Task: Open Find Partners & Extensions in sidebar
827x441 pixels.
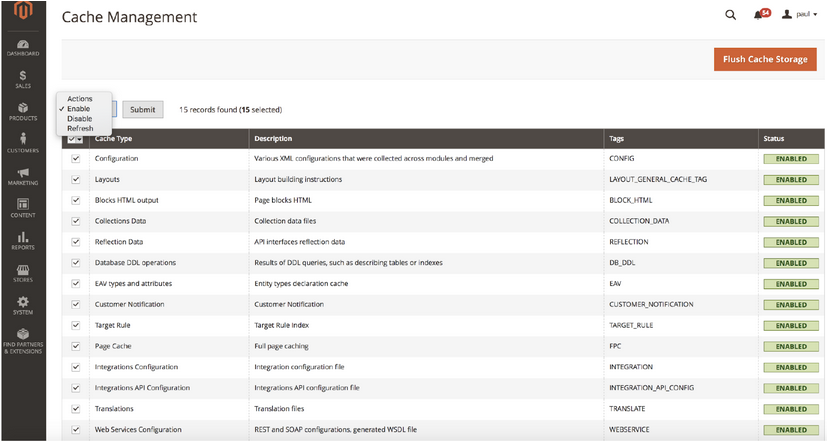Action: pyautogui.click(x=23, y=341)
